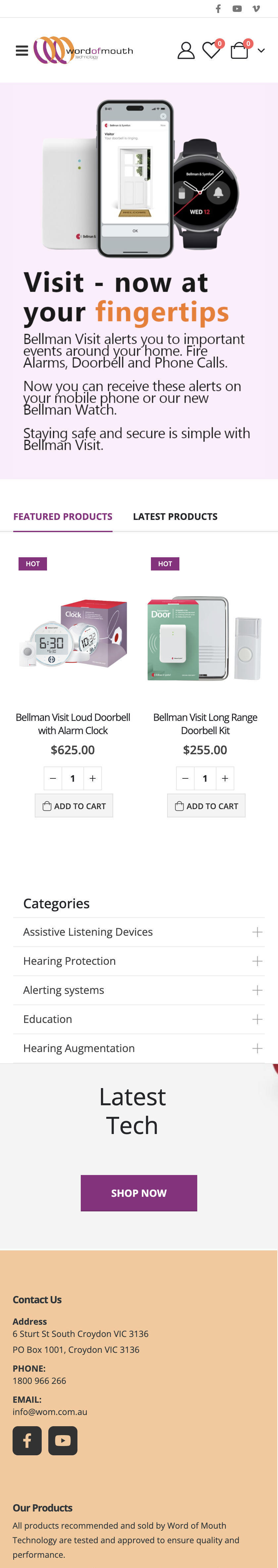278x1568 pixels.
Task: Expand Assistive Listening Devices category
Action: [x=257, y=932]
